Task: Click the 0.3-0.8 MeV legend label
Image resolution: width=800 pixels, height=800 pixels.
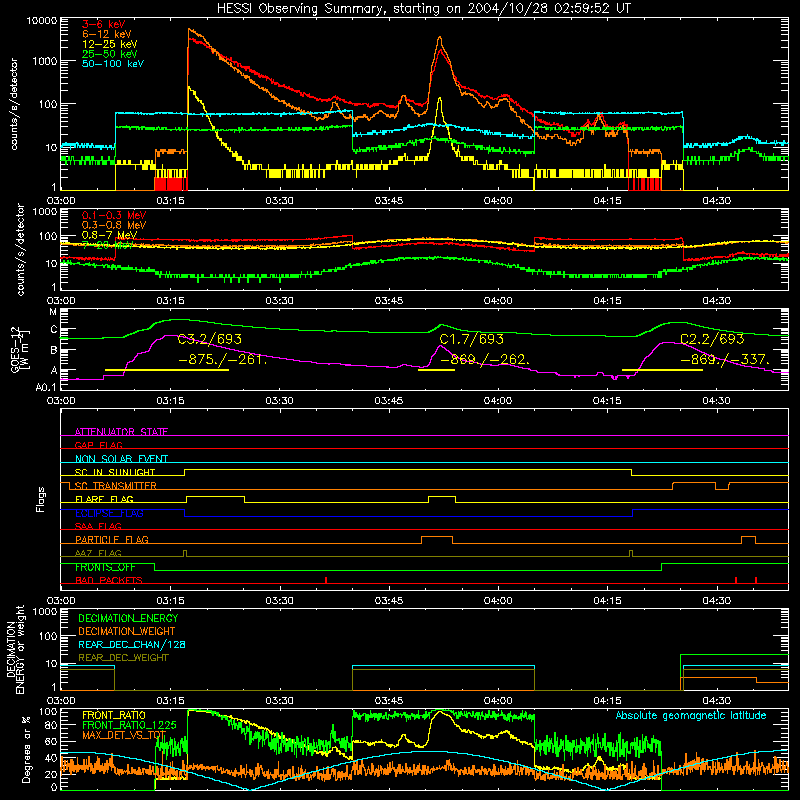Action: point(114,225)
